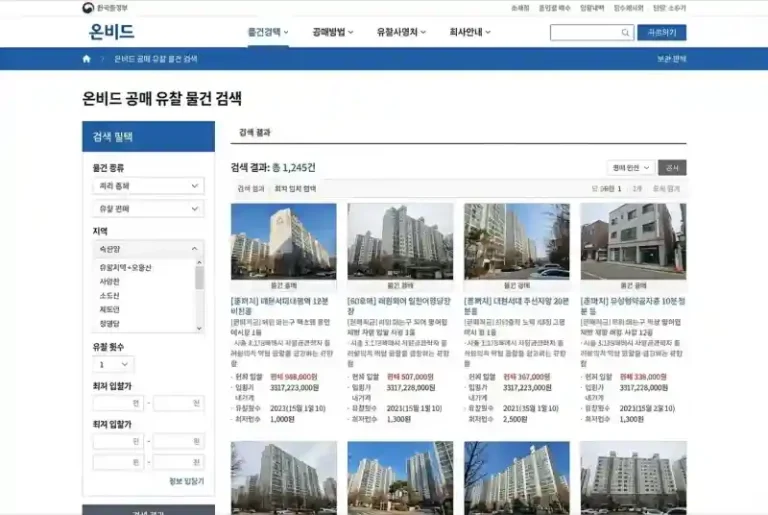Screen dimensions: 768x515
Task: Open the 유찰사영처 menu
Action: click(x=401, y=32)
